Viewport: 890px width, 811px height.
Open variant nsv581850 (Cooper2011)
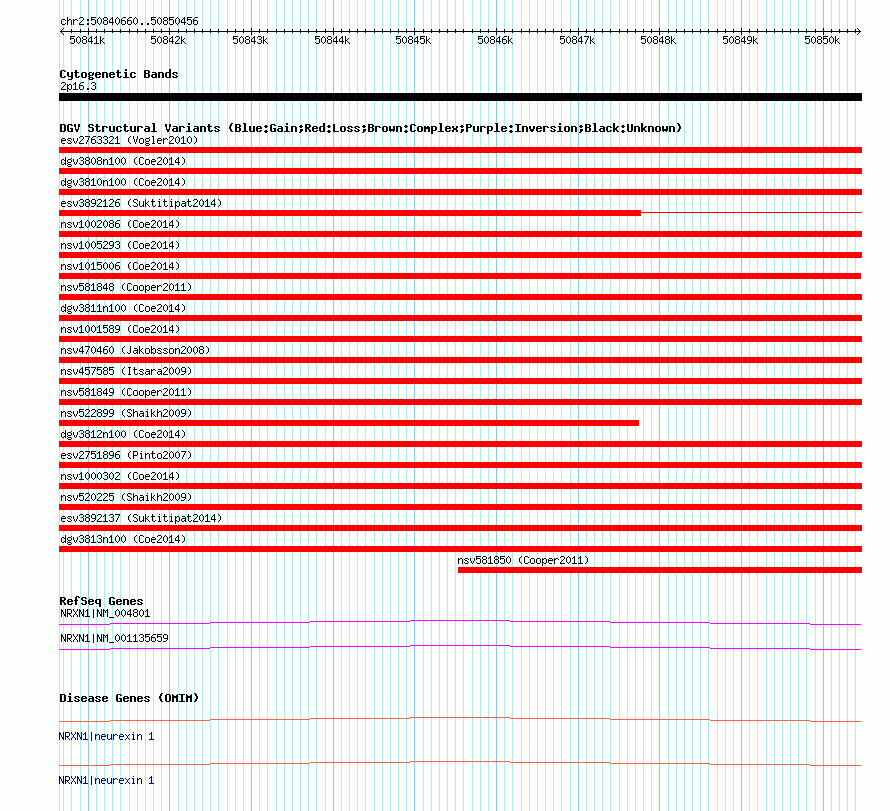pyautogui.click(x=523, y=561)
